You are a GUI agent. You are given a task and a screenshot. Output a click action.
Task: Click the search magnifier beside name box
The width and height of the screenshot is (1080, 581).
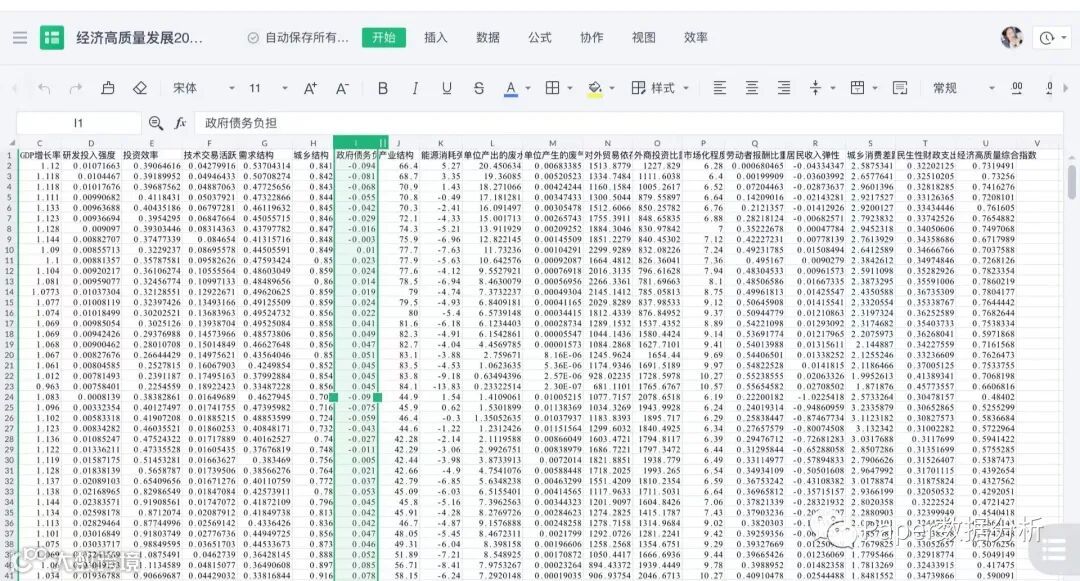point(156,123)
